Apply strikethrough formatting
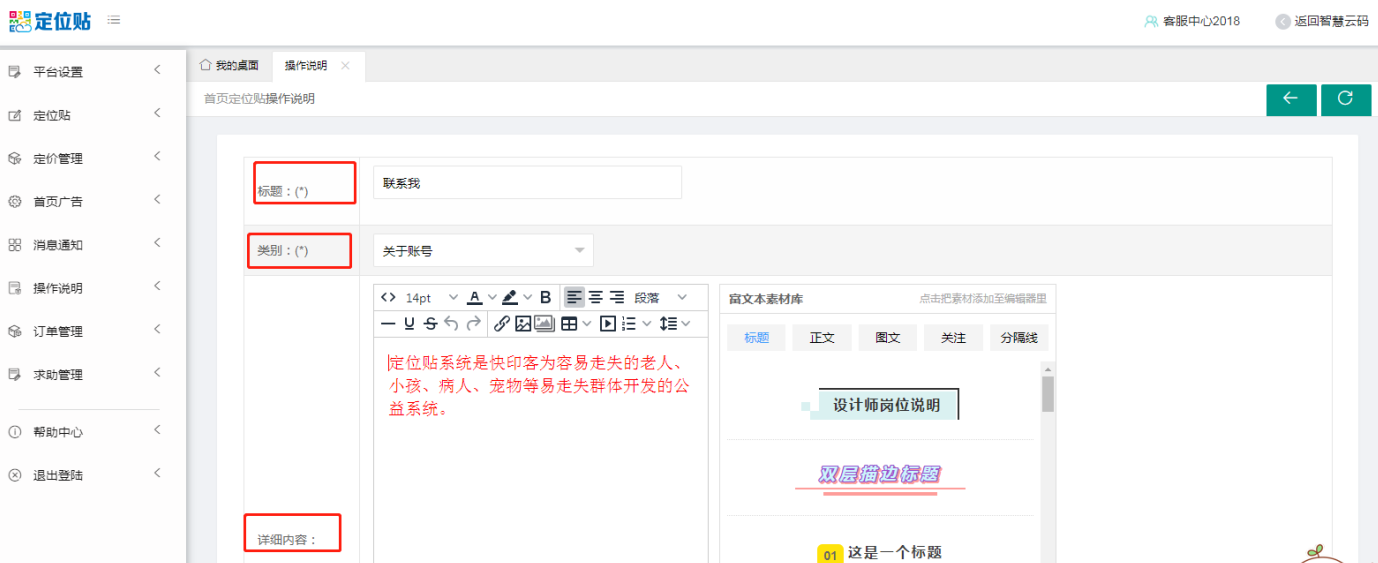Screen dimensions: 1378x563 point(430,323)
